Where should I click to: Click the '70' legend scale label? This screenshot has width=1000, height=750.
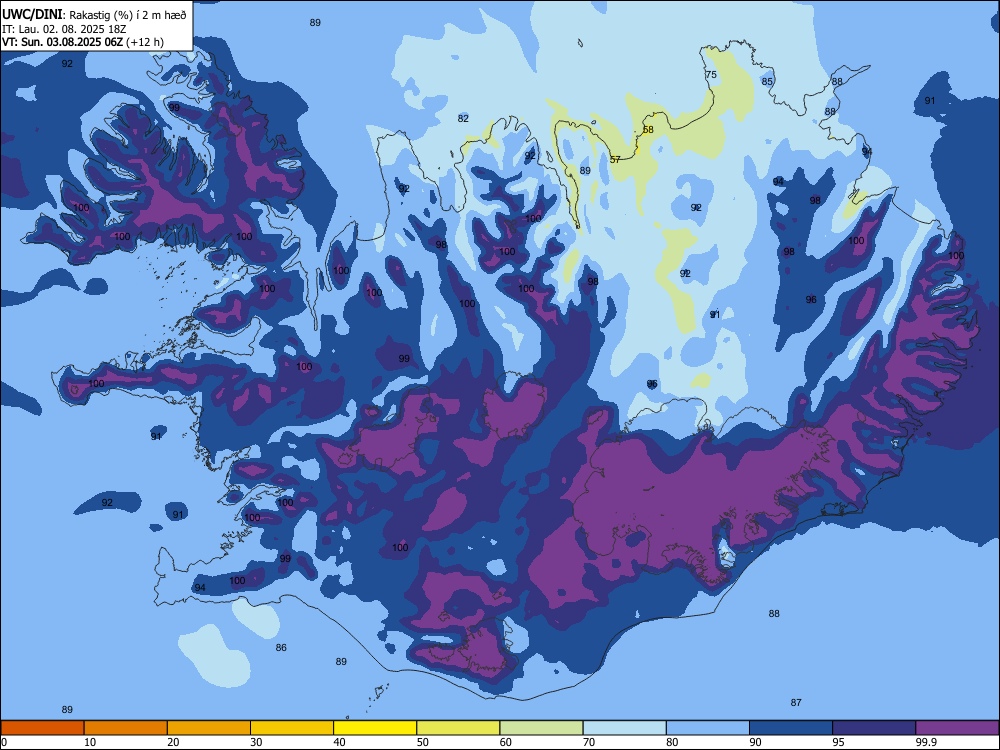[589, 742]
